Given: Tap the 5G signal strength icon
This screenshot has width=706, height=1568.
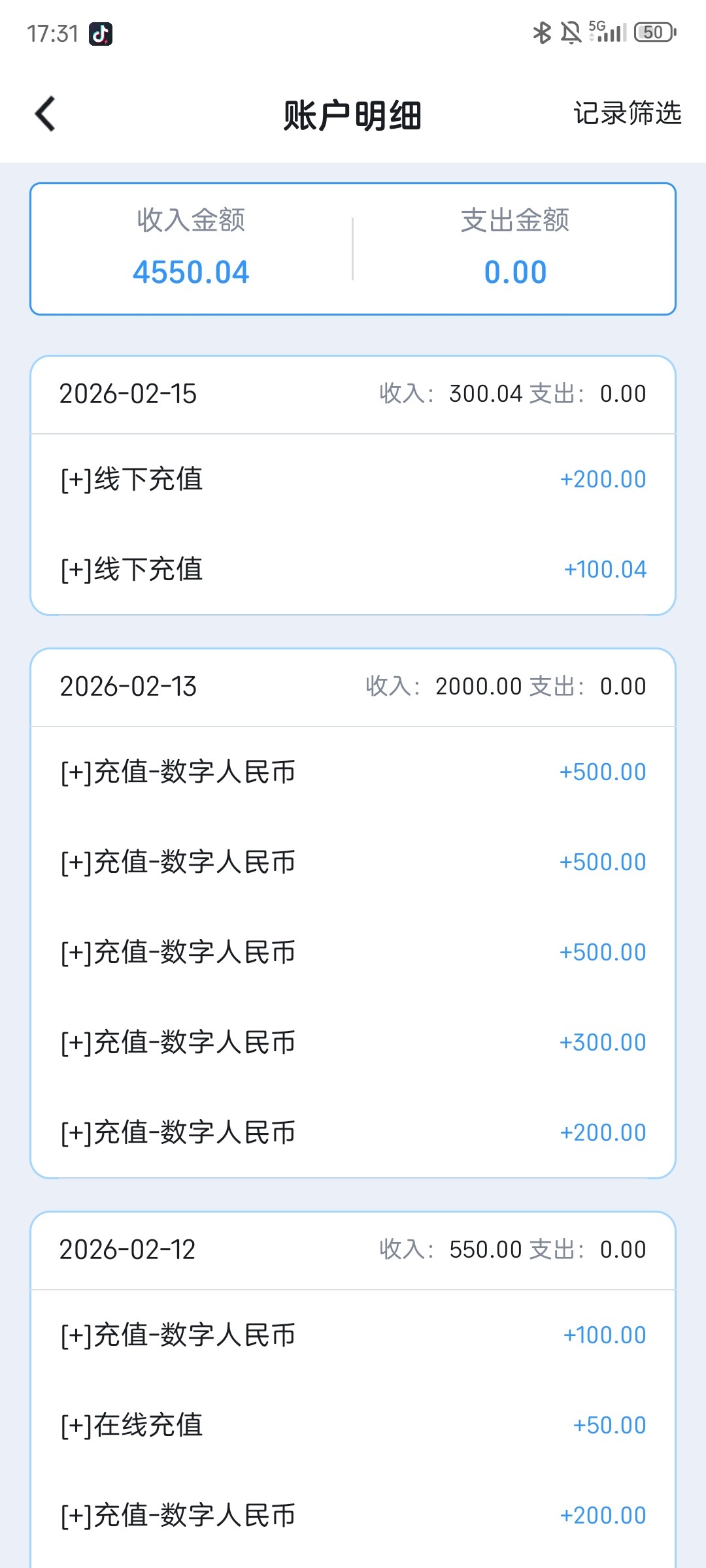Looking at the screenshot, I should tap(607, 31).
